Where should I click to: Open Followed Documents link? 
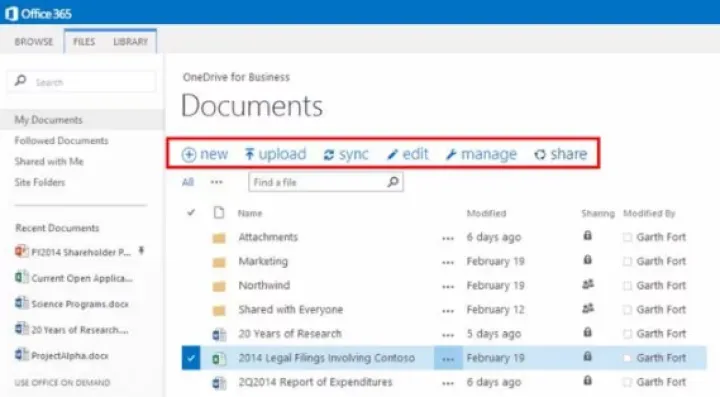pyautogui.click(x=62, y=140)
